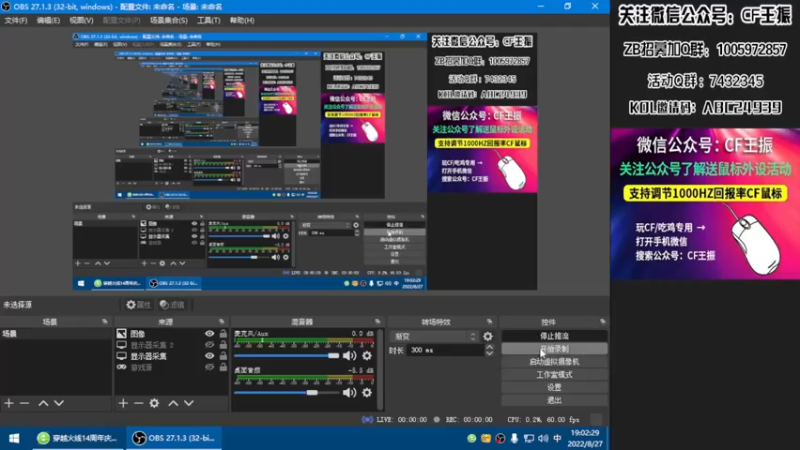Float the 混音器 dock panel
The height and width of the screenshot is (450, 800).
(x=378, y=322)
